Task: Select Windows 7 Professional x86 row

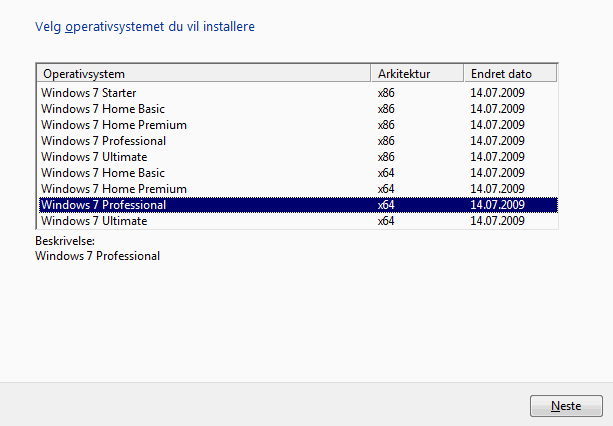Action: [x=298, y=141]
